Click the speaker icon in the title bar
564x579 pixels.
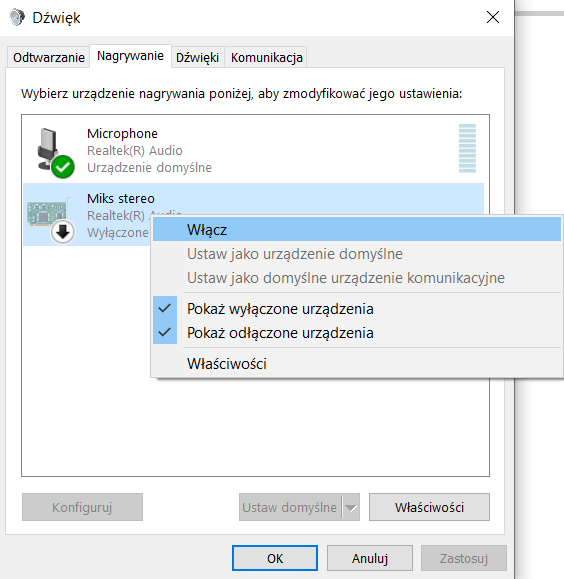point(17,17)
